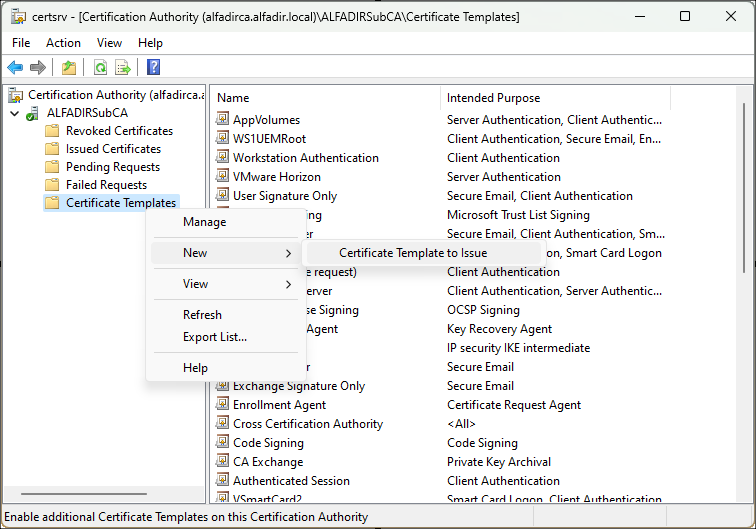Viewport: 756px width, 529px height.
Task: Click the Export List toolbar icon
Action: [123, 68]
